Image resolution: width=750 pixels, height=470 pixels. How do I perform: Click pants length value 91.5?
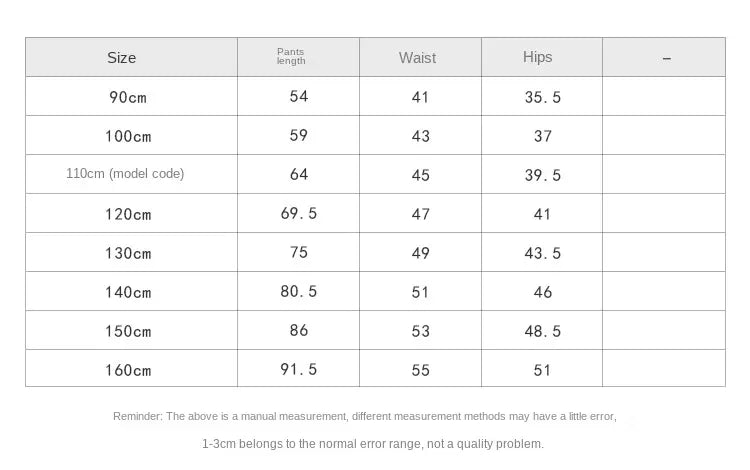pyautogui.click(x=299, y=369)
